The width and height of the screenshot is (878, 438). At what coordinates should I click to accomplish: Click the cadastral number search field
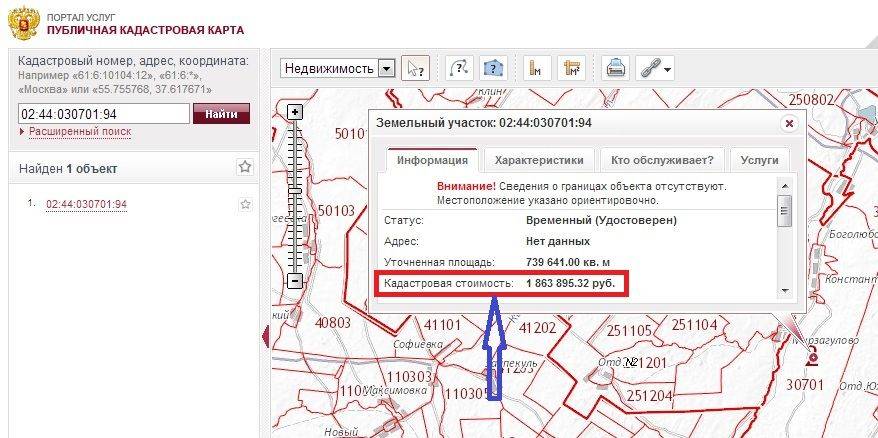click(103, 114)
